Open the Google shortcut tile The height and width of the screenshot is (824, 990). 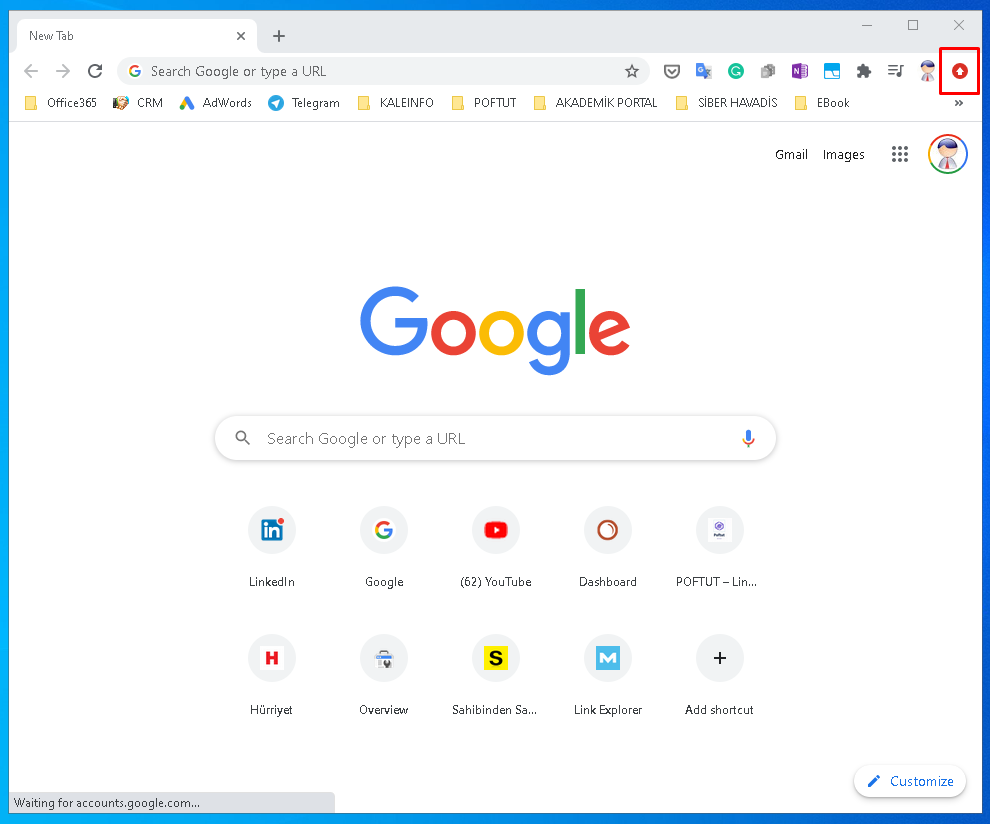tap(384, 547)
